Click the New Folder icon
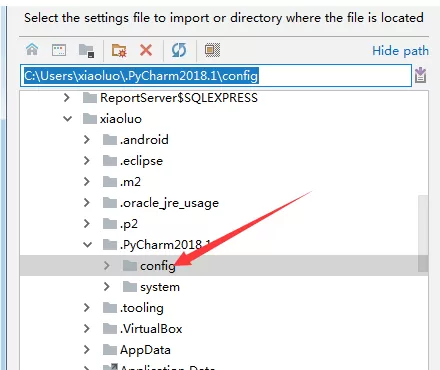The width and height of the screenshot is (440, 370). click(119, 51)
